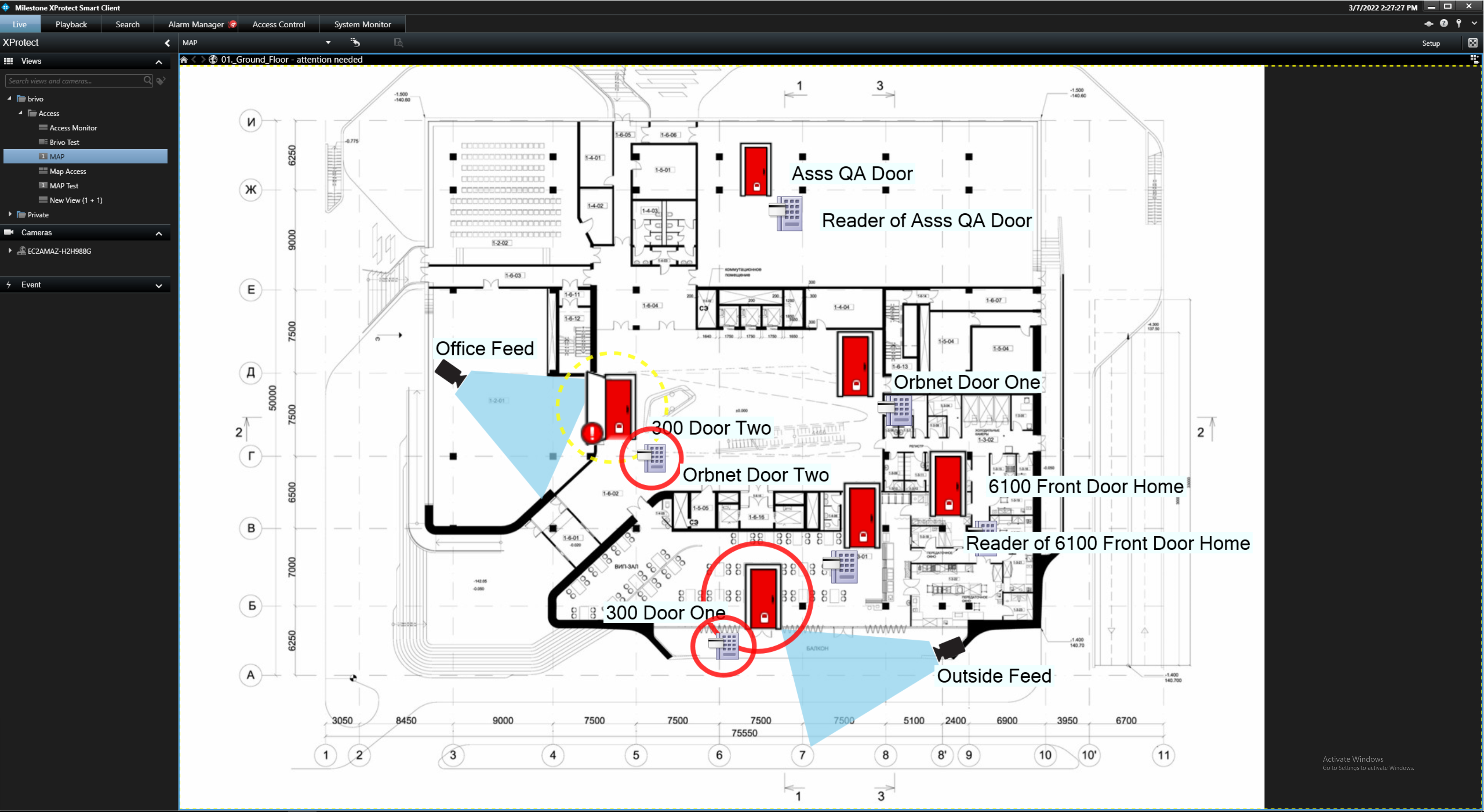
Task: Click the date and time display
Action: coord(1383,7)
